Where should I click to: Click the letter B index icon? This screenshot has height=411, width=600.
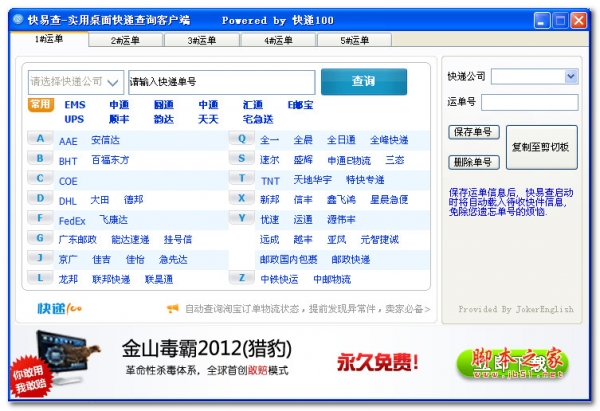coord(40,158)
